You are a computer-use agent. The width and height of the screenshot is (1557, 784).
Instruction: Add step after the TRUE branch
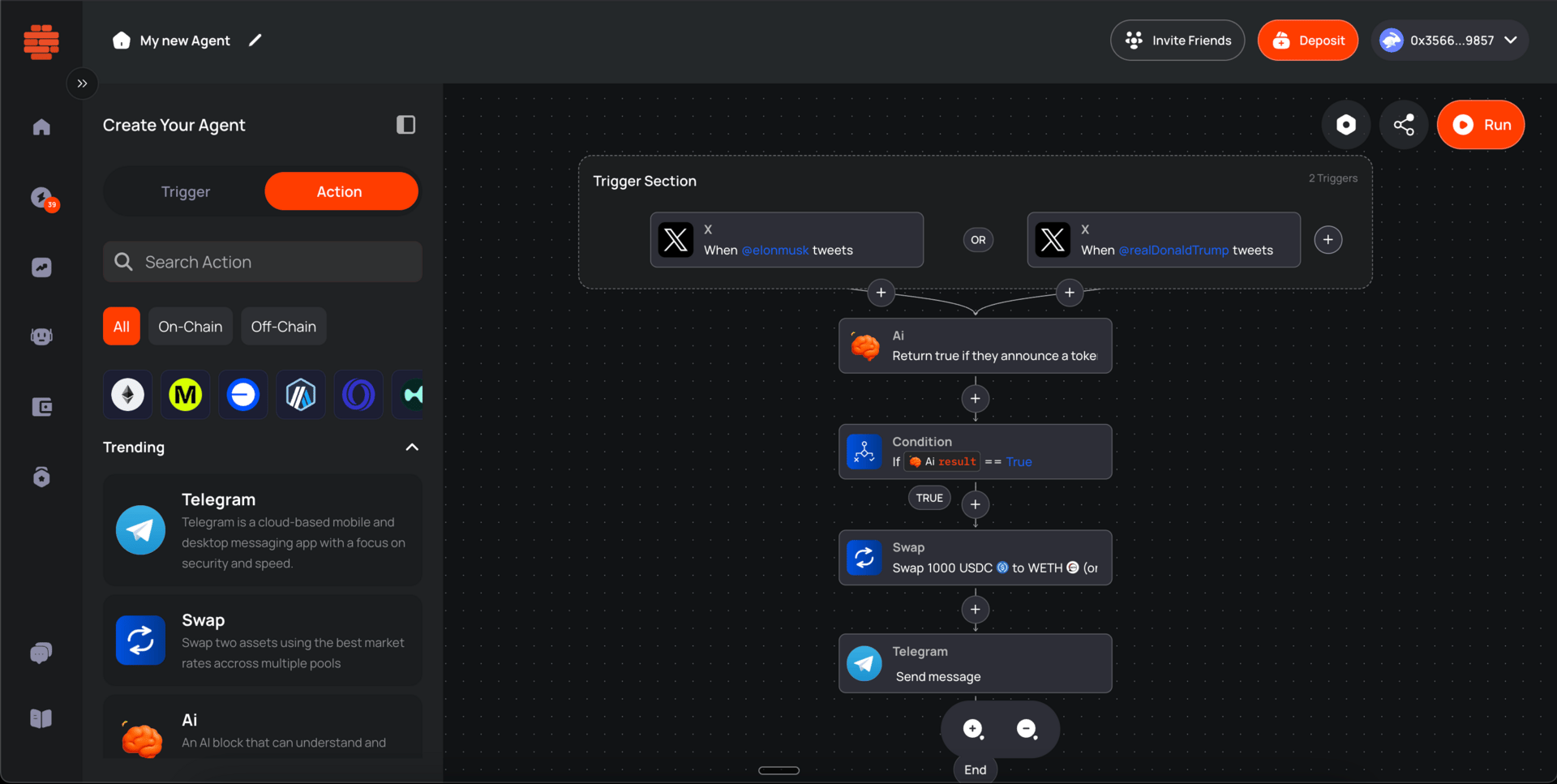tap(976, 505)
